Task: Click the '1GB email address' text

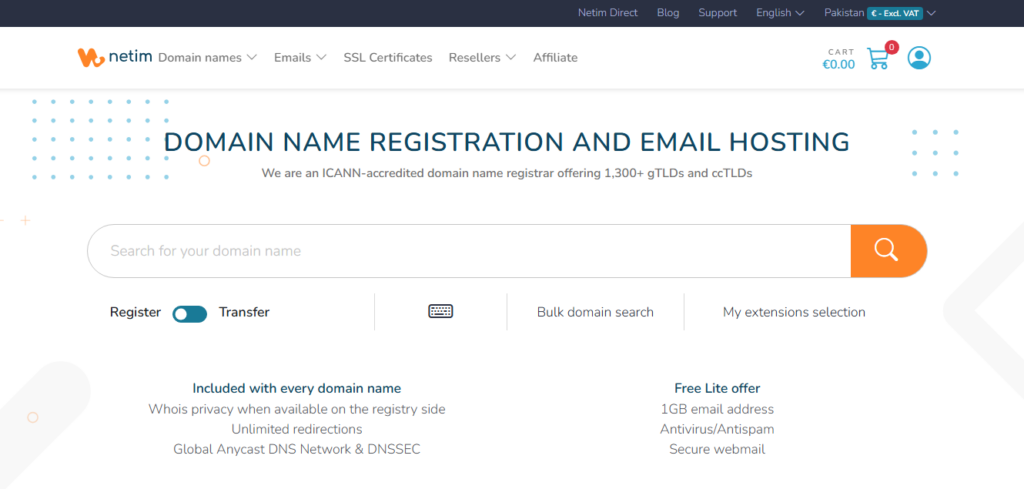Action: pyautogui.click(x=717, y=409)
